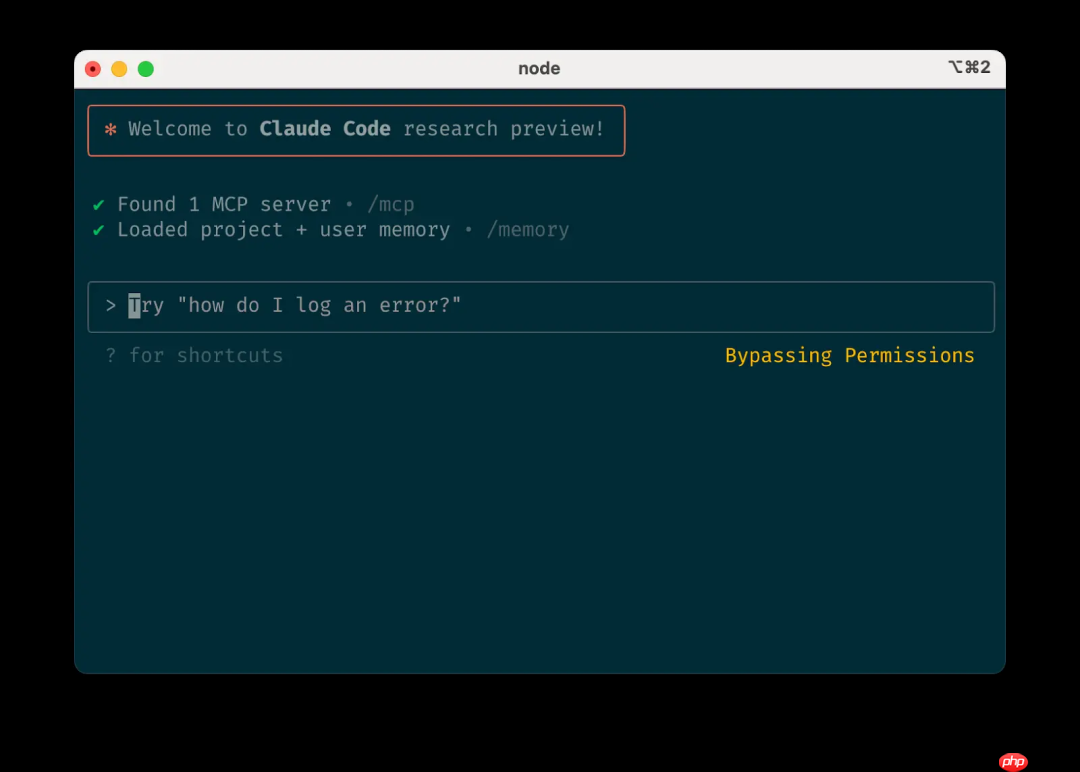Image resolution: width=1080 pixels, height=772 pixels.
Task: Click the Found 1 MCP server text
Action: (224, 205)
